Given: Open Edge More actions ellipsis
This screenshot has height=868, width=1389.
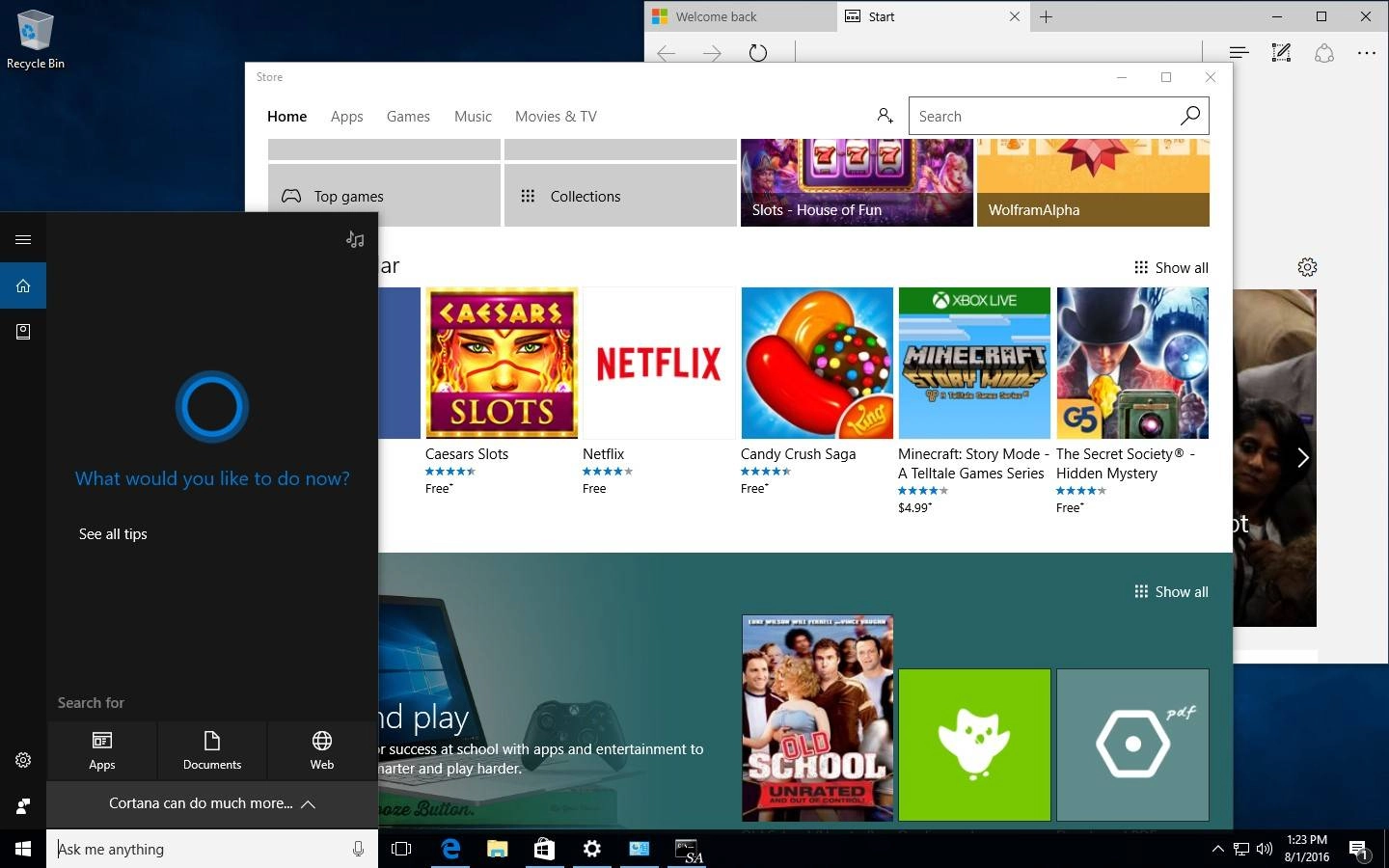Looking at the screenshot, I should pyautogui.click(x=1367, y=53).
